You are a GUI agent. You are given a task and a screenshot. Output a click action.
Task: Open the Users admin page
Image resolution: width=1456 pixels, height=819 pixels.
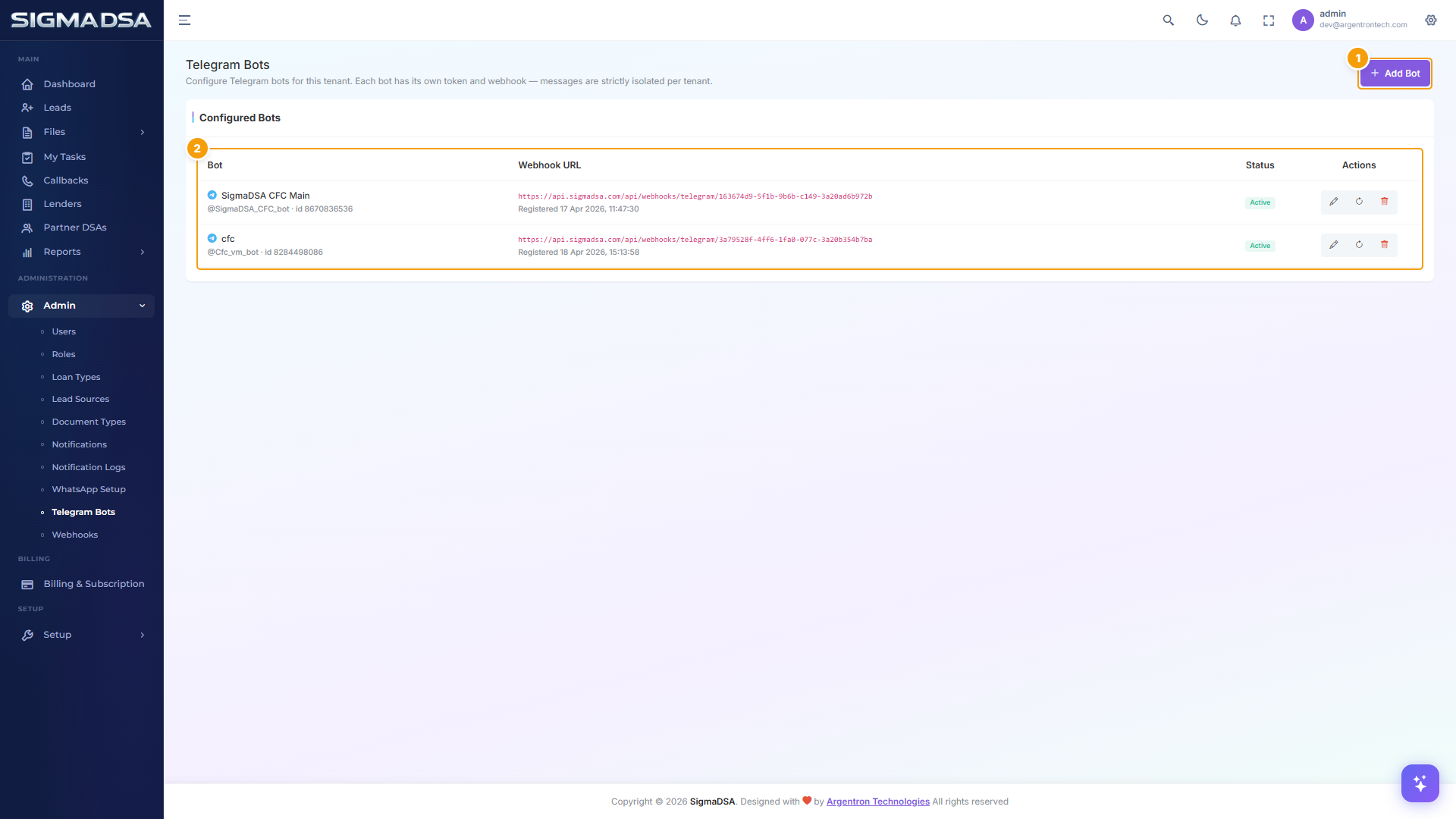pyautogui.click(x=64, y=331)
